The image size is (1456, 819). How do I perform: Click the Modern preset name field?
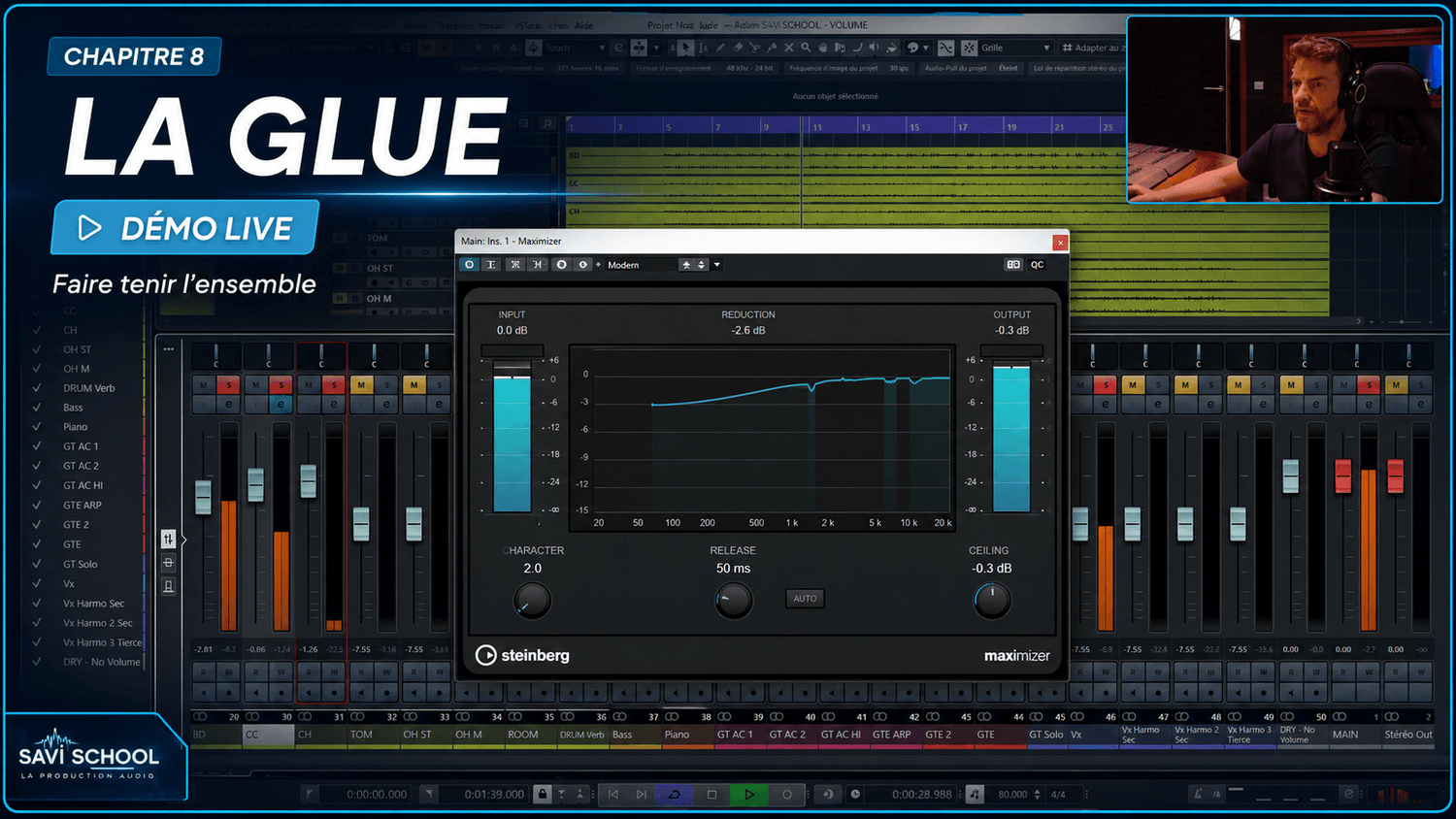(641, 265)
